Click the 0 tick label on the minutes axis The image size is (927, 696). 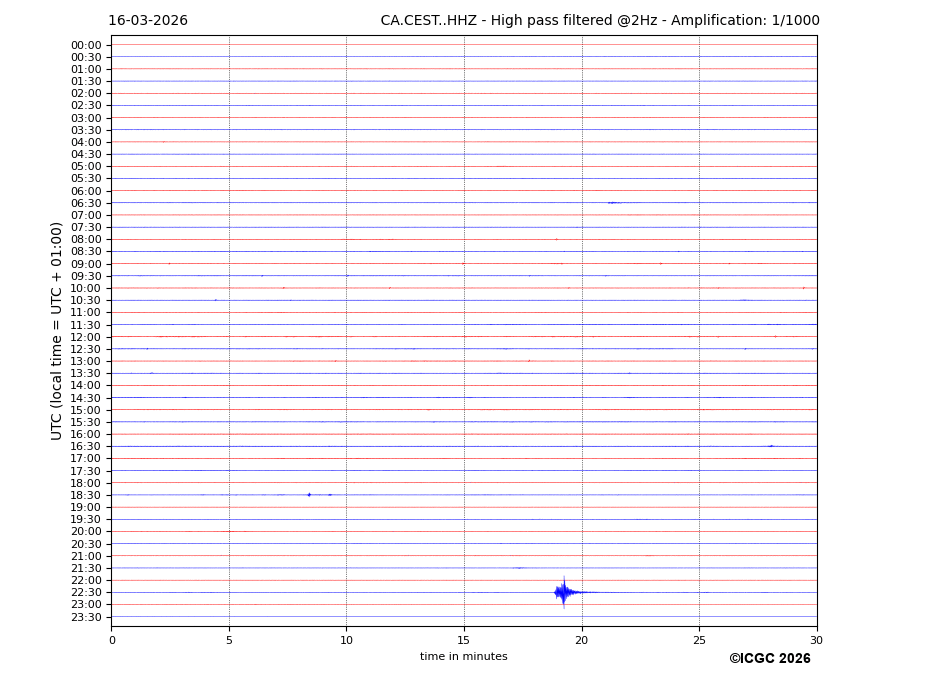pos(112,640)
